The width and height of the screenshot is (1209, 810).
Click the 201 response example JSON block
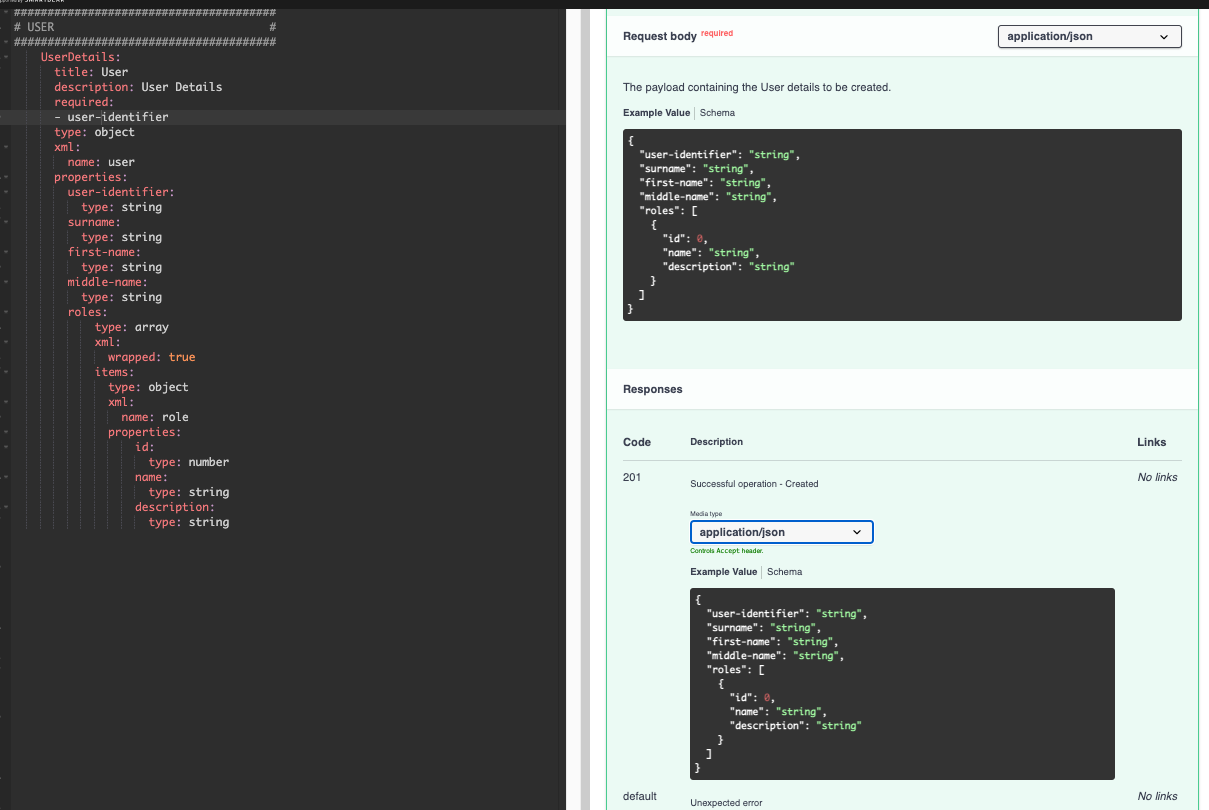[901, 683]
